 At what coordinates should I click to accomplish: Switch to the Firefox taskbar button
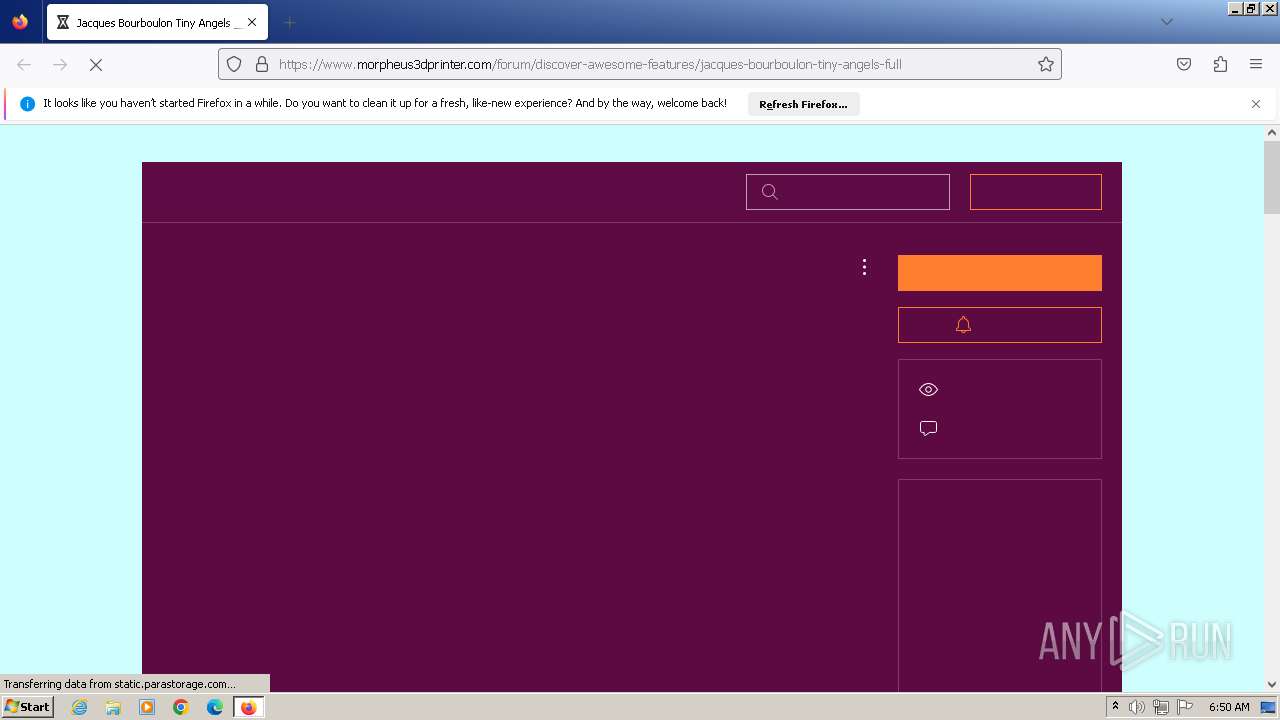click(249, 707)
